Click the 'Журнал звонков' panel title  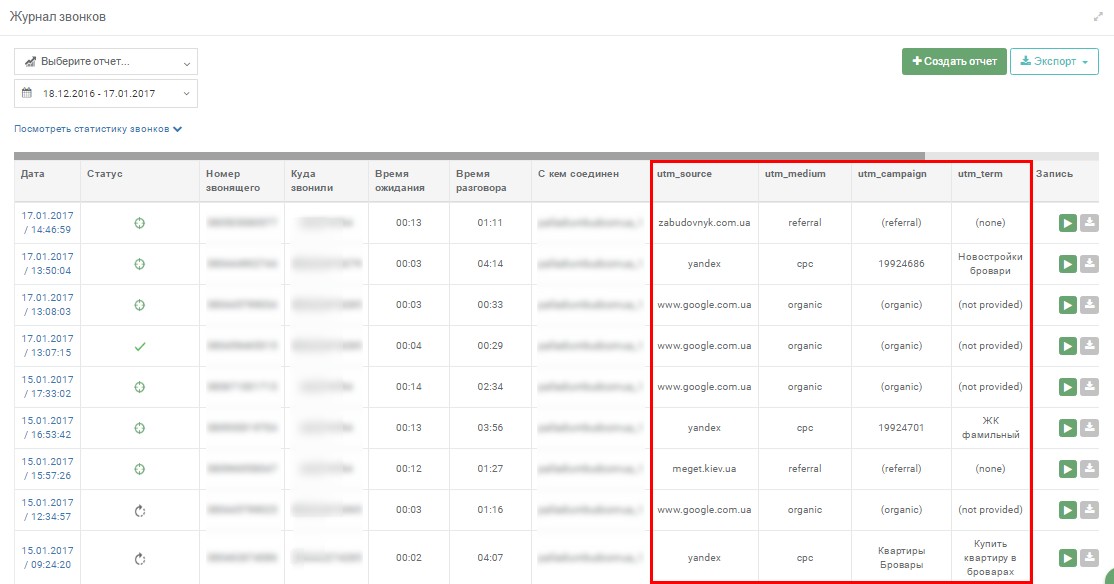point(58,16)
